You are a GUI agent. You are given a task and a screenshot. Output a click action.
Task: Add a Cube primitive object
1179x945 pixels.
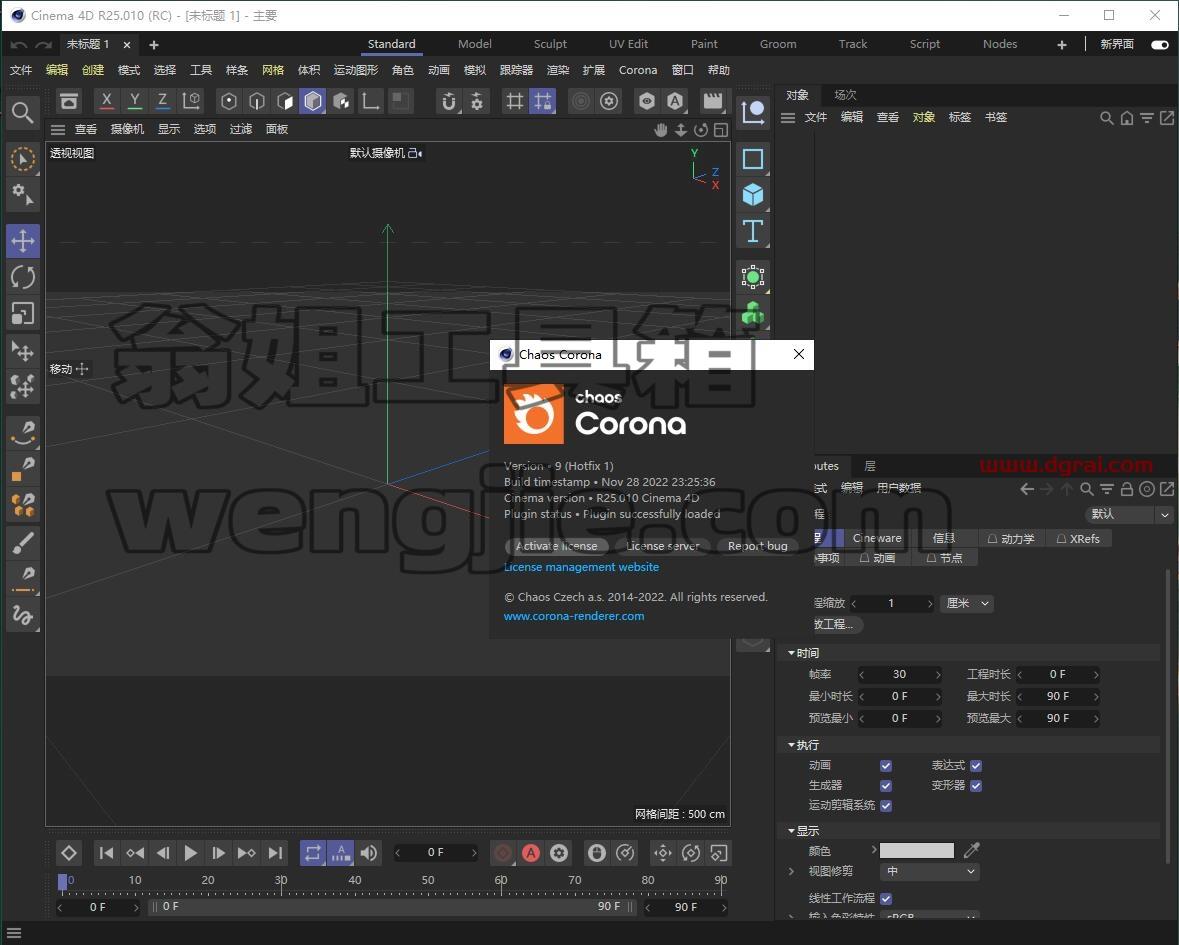(x=753, y=195)
